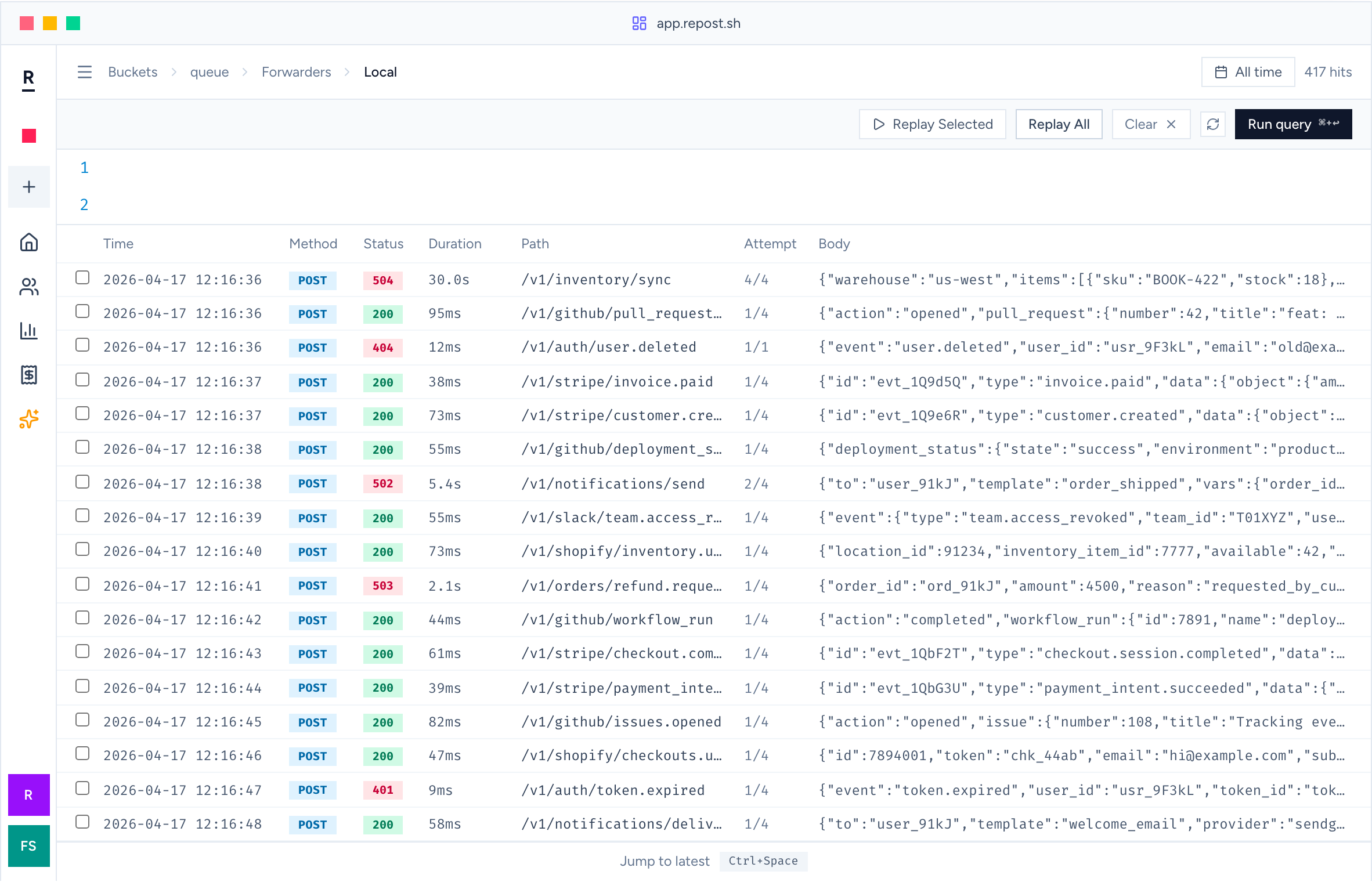The width and height of the screenshot is (1372, 882).
Task: Open the billing receipt icon
Action: pos(29,375)
